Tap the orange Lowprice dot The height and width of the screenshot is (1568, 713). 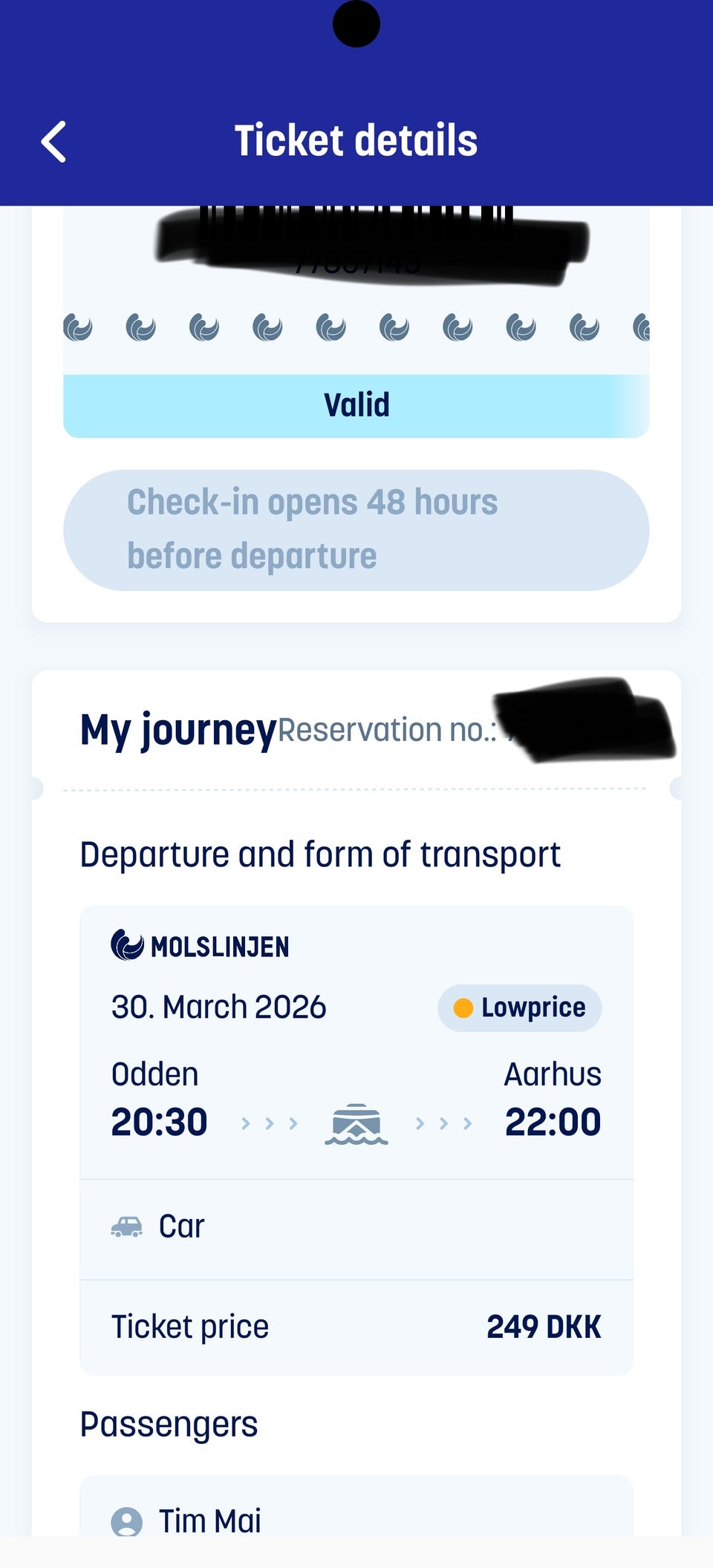463,1008
